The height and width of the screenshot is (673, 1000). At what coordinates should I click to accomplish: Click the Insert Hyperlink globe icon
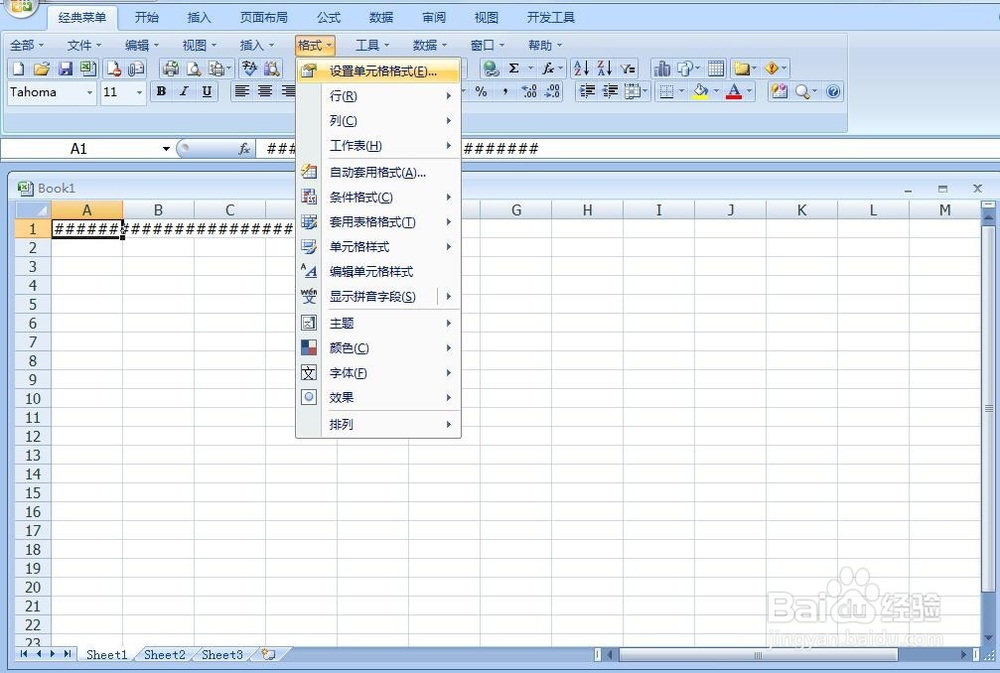coord(490,68)
